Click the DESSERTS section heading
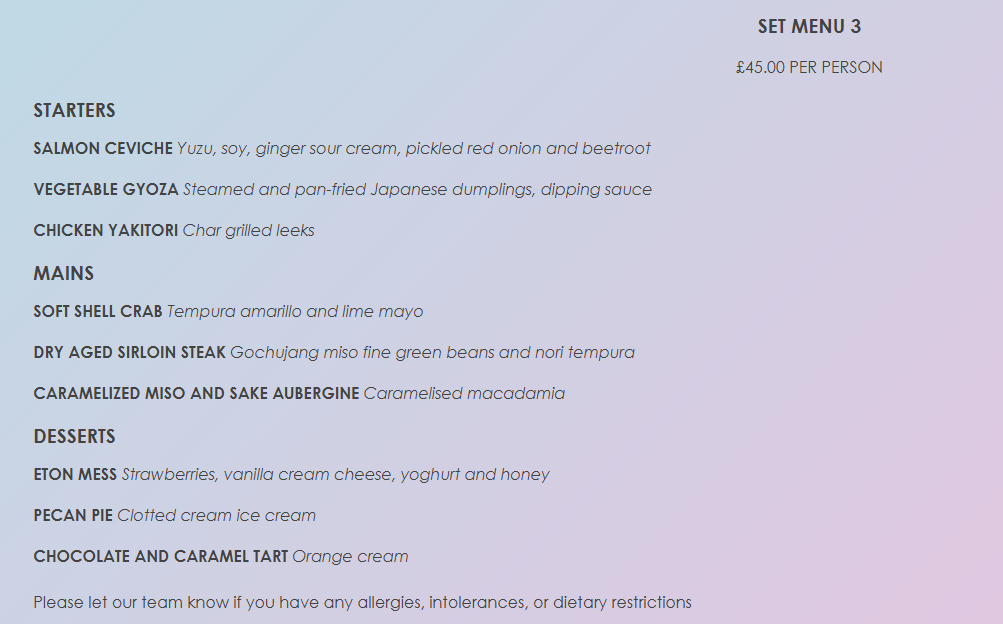This screenshot has height=624, width=1003. pyautogui.click(x=74, y=437)
